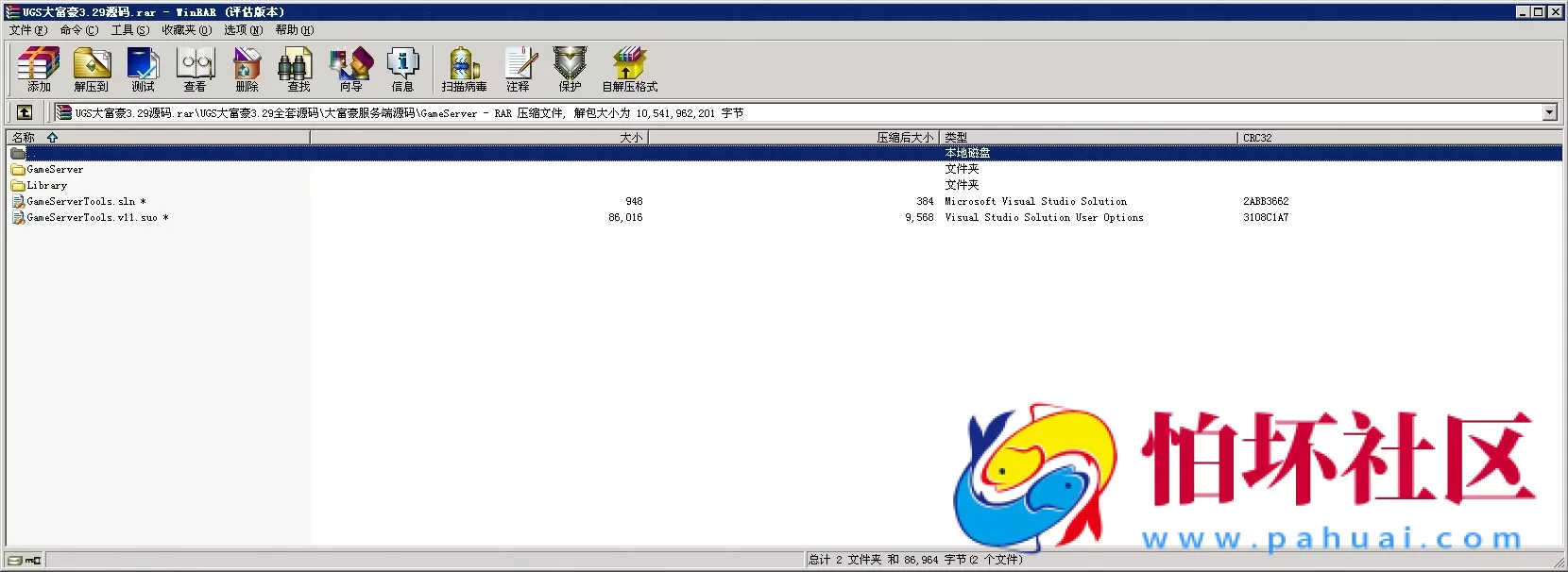This screenshot has width=1568, height=572.
Task: Sort by CRC32 column header
Action: (1400, 138)
